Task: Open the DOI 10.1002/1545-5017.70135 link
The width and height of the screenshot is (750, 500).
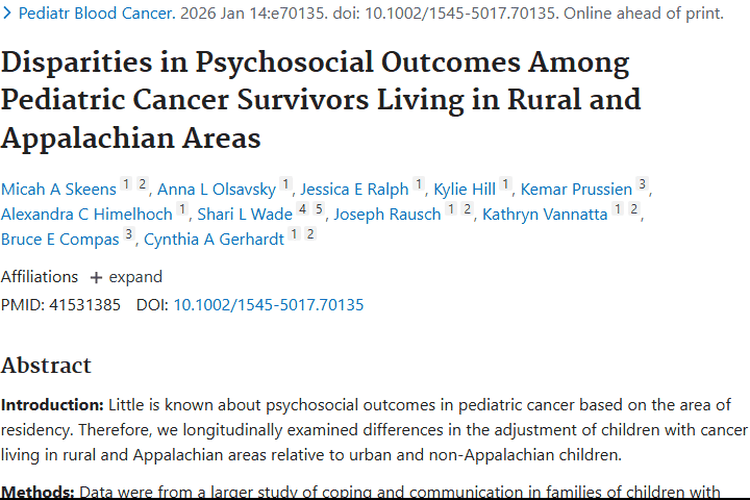Action: pos(268,304)
